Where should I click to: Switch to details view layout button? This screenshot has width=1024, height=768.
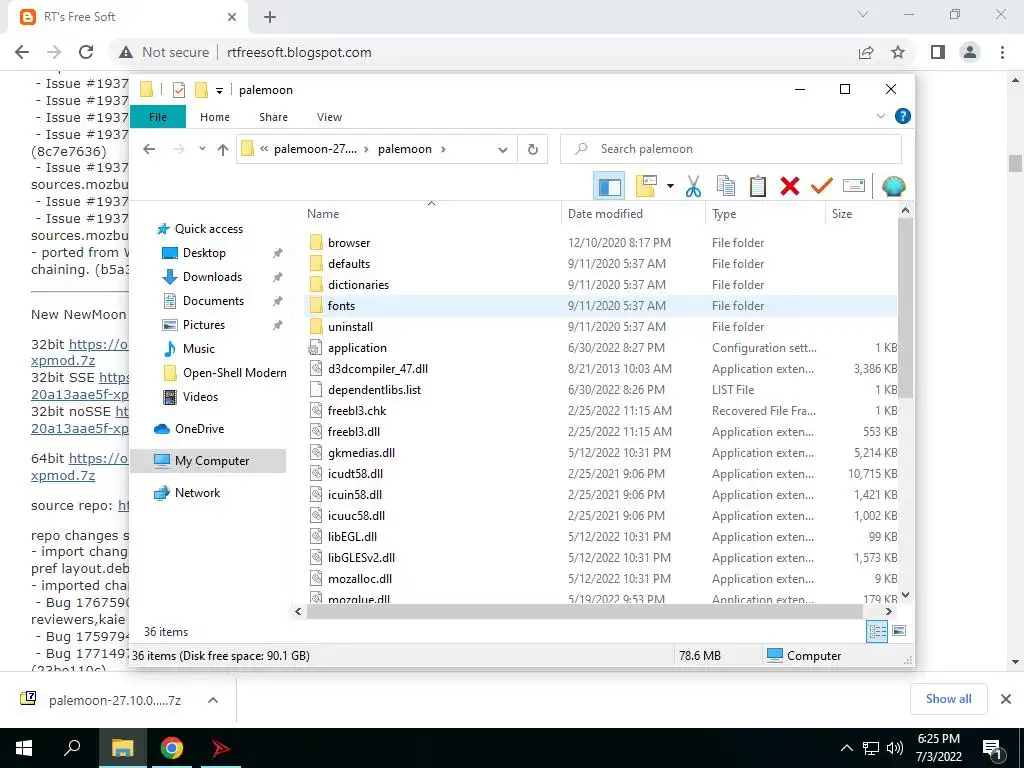877,631
